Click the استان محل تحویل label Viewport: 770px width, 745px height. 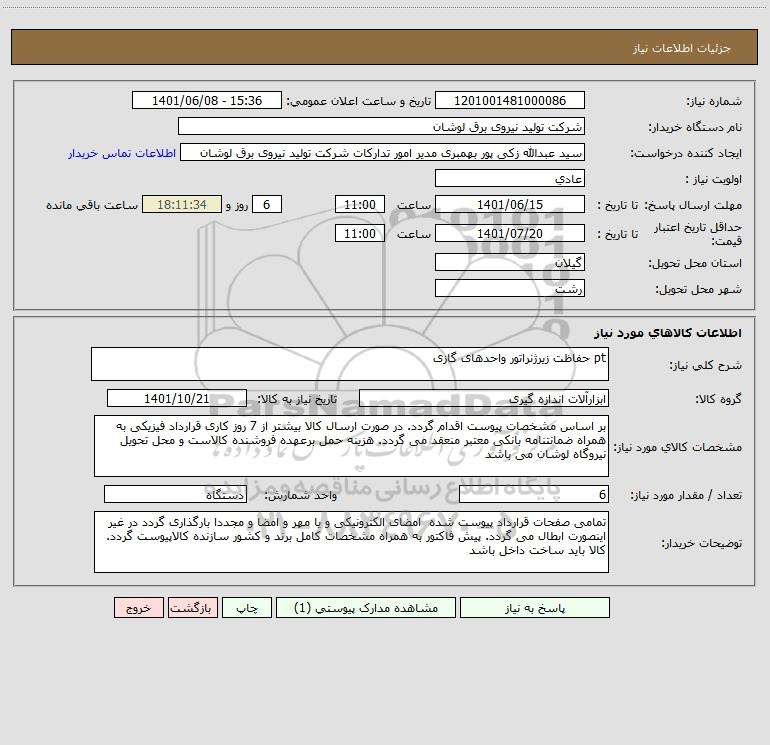tap(695, 263)
